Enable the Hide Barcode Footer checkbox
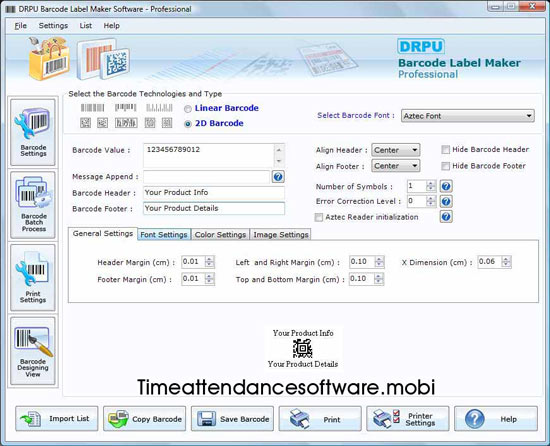Viewport: 550px width, 446px height. pos(445,166)
